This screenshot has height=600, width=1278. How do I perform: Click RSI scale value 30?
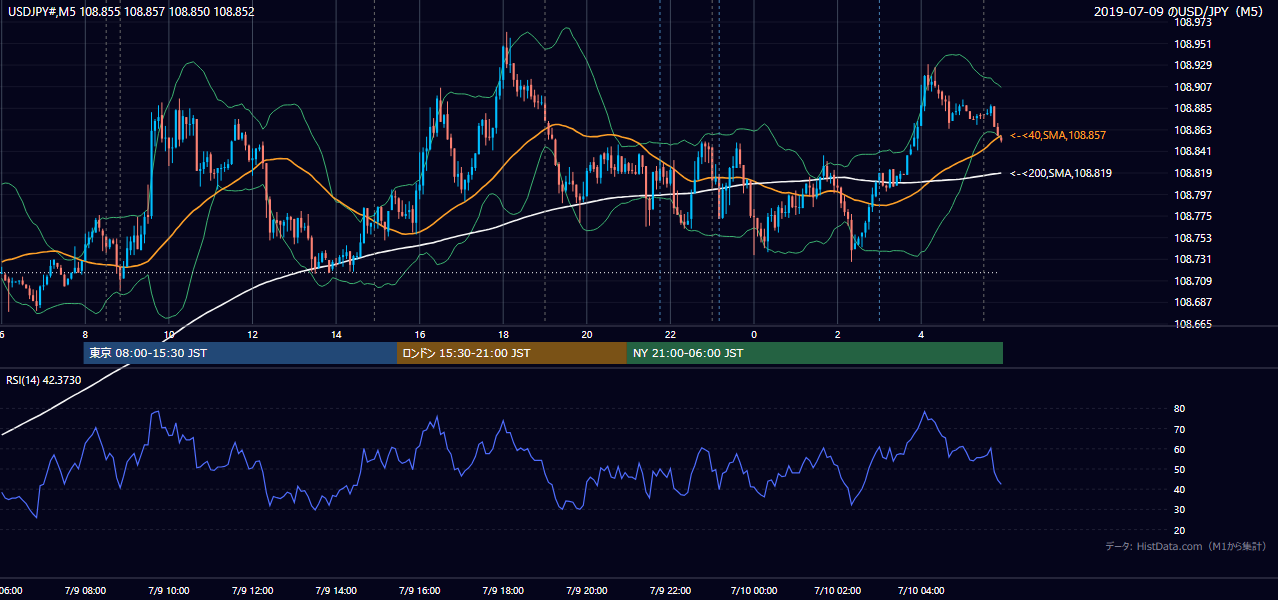[x=1180, y=510]
